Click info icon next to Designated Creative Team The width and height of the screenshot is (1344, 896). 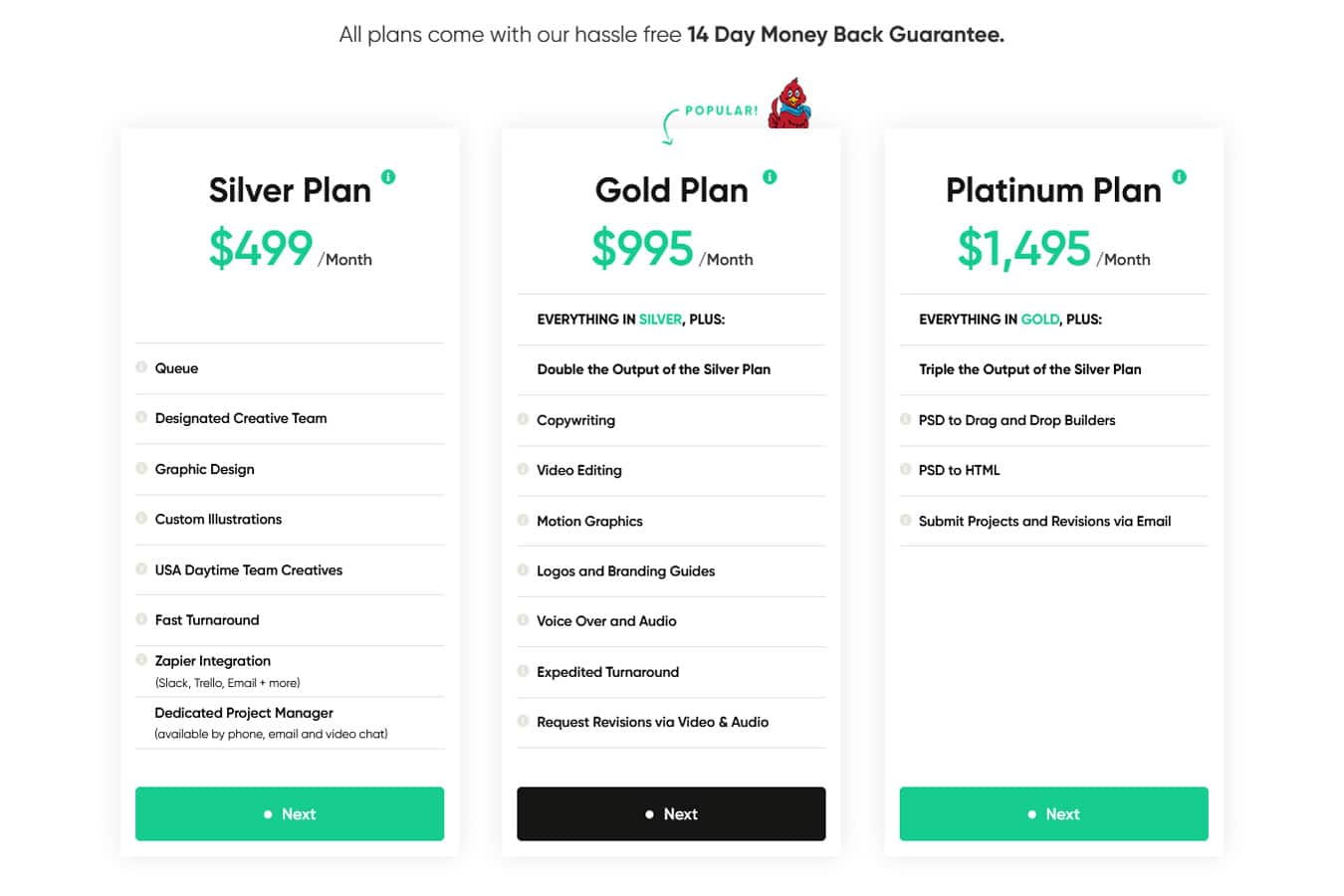coord(141,417)
